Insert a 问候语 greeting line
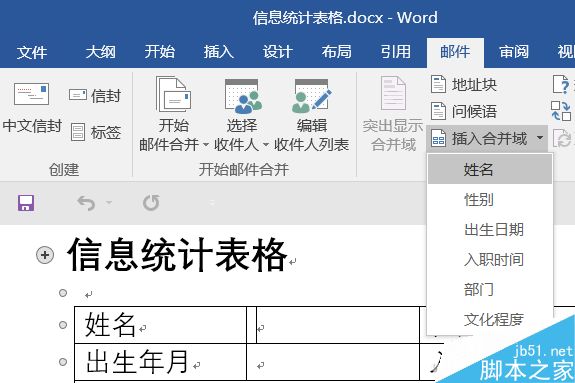Image resolution: width=575 pixels, height=383 pixels. point(464,111)
